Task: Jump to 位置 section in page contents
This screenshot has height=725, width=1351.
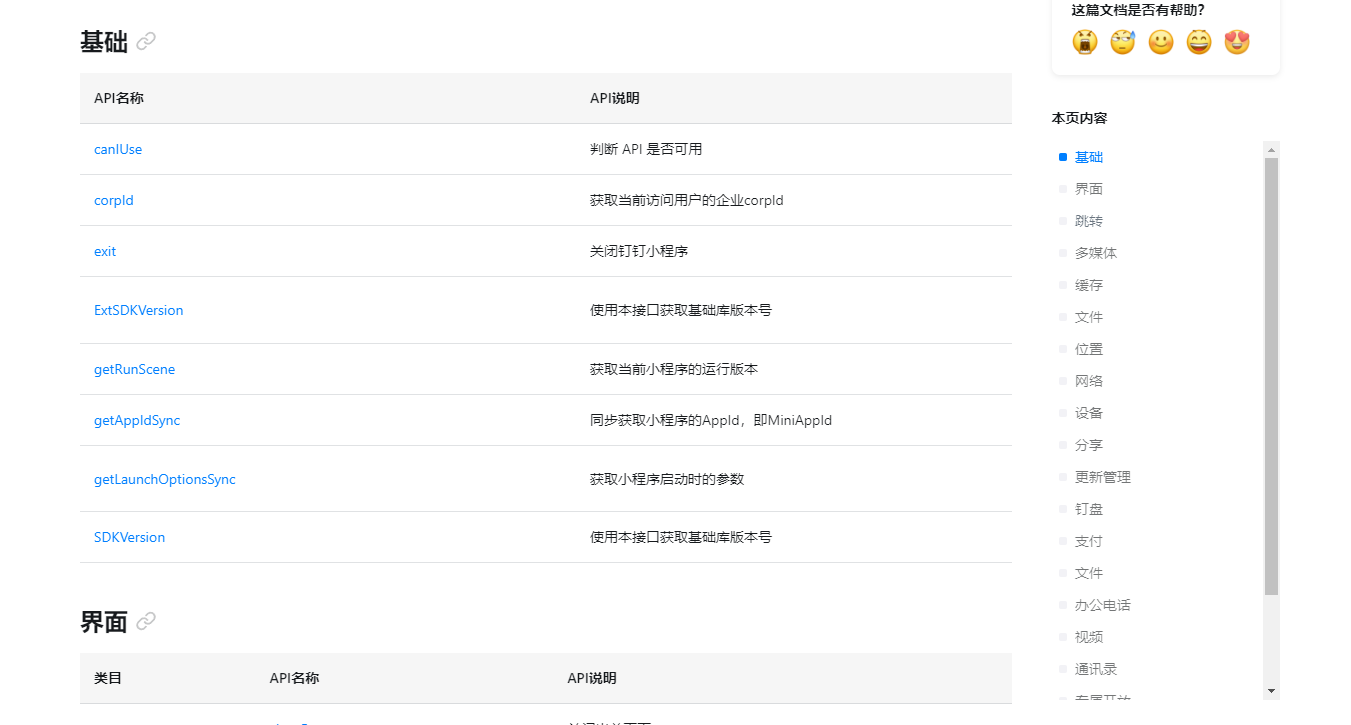Action: [x=1088, y=349]
